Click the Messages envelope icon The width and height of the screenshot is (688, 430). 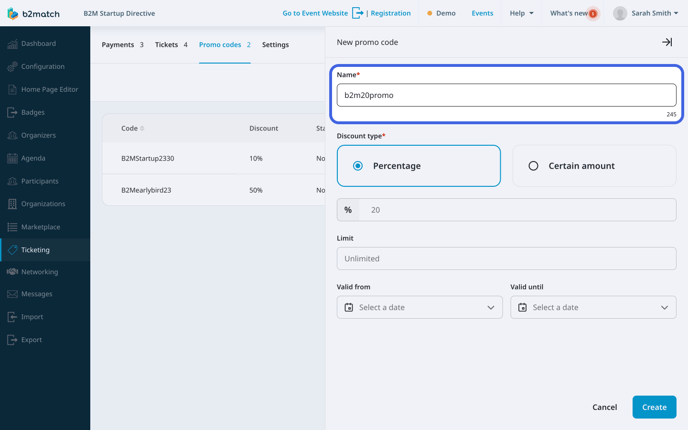[x=12, y=294]
